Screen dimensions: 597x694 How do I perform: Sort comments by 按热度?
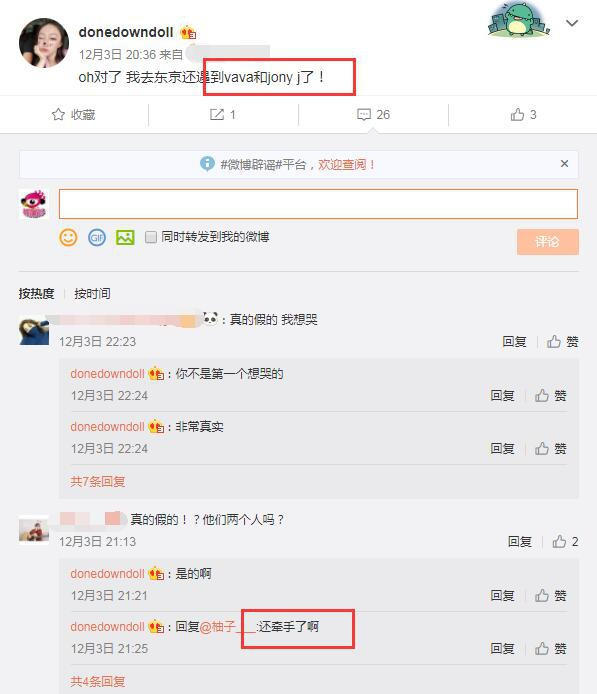click(x=36, y=293)
